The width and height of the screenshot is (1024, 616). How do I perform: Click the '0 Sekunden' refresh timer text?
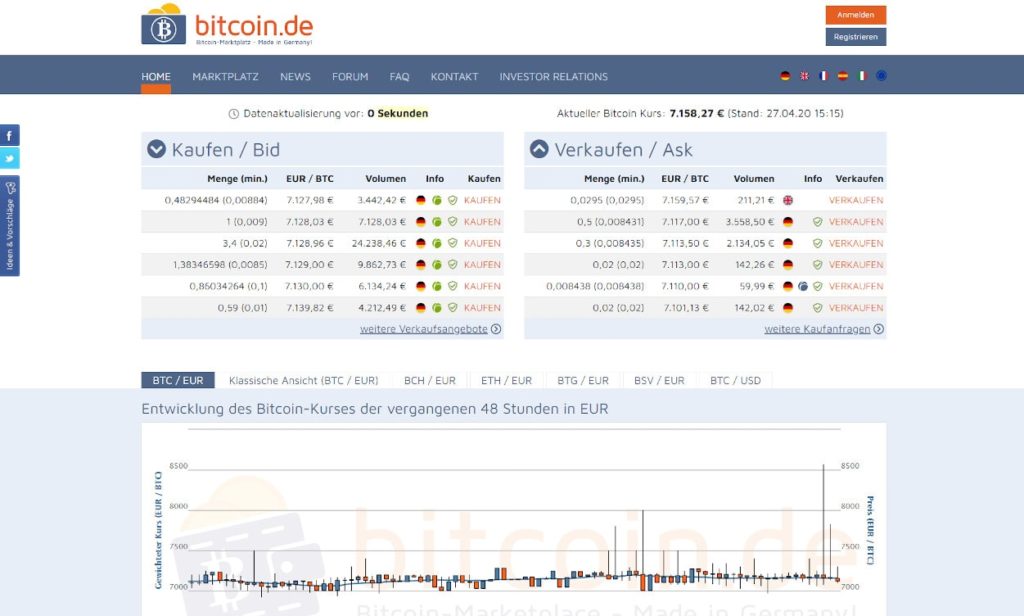[398, 114]
